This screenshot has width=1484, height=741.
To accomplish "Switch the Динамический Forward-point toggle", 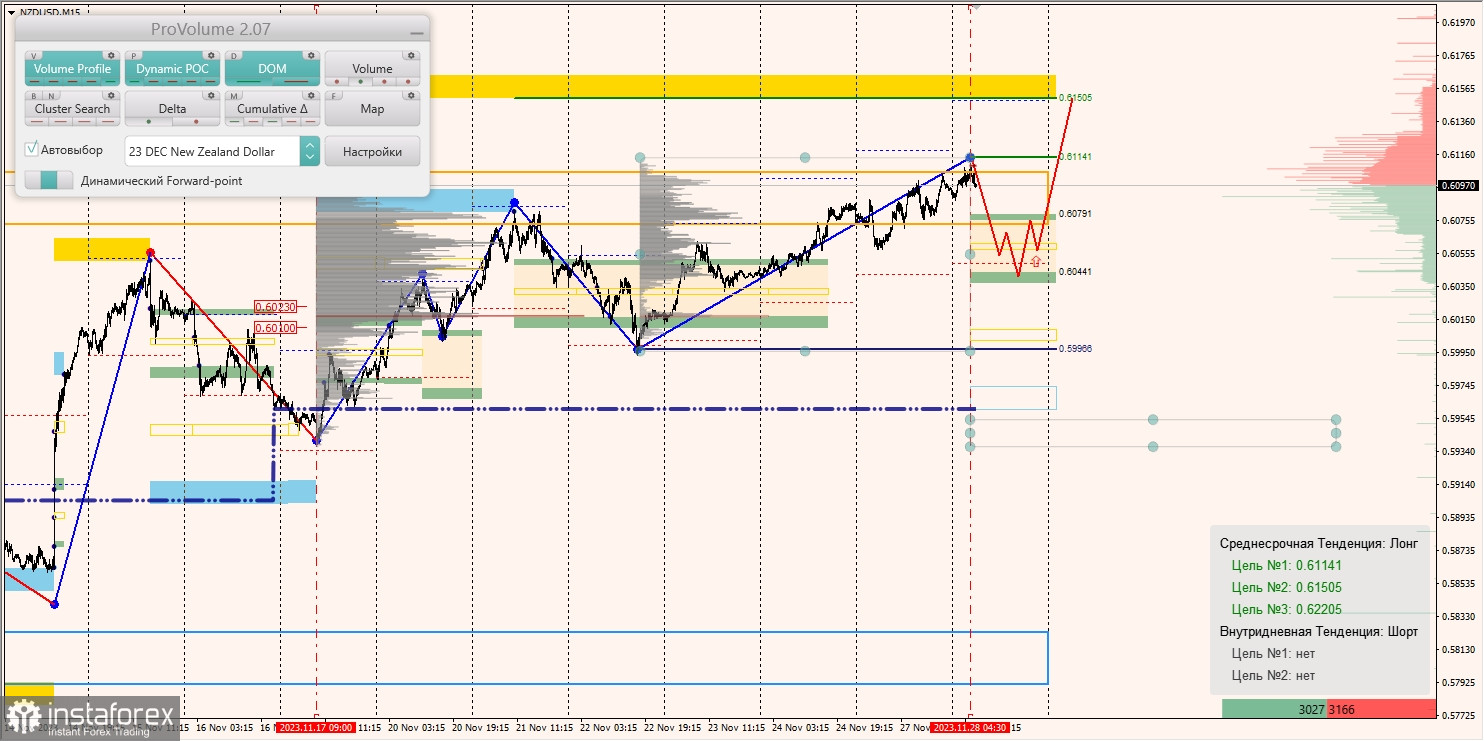I will click(x=49, y=180).
